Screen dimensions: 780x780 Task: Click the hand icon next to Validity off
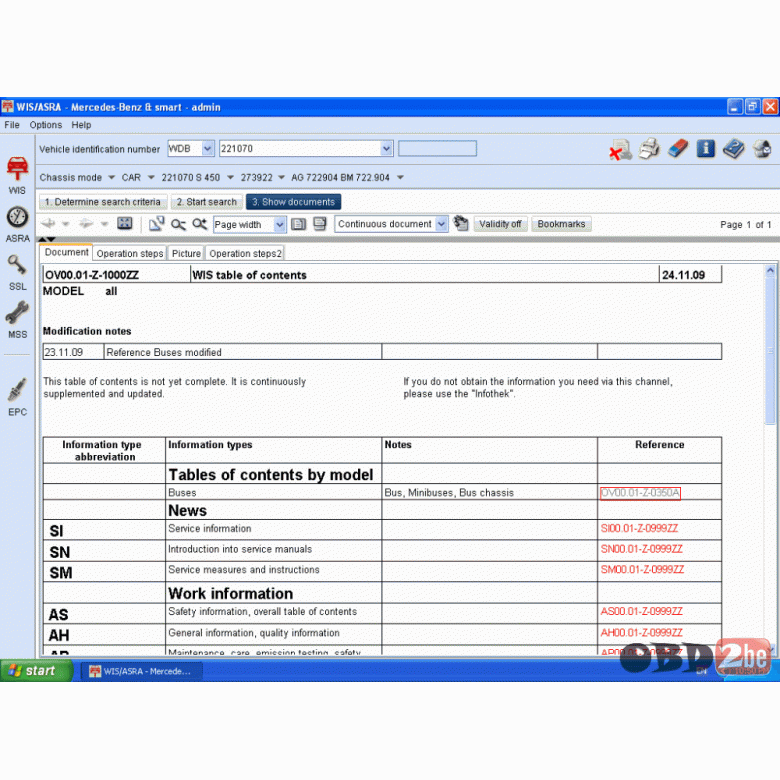[x=461, y=223]
